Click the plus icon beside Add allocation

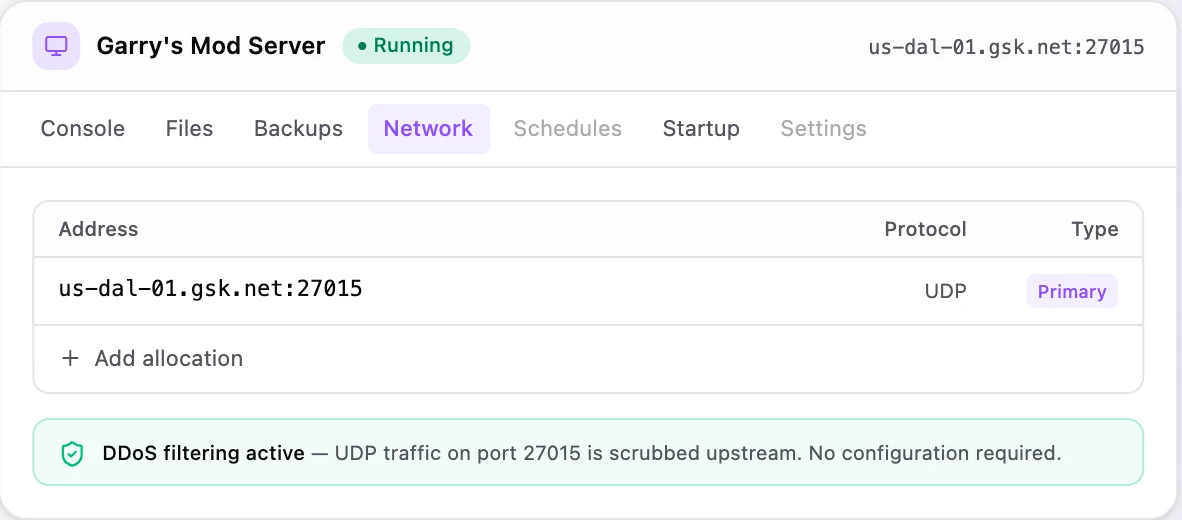70,358
